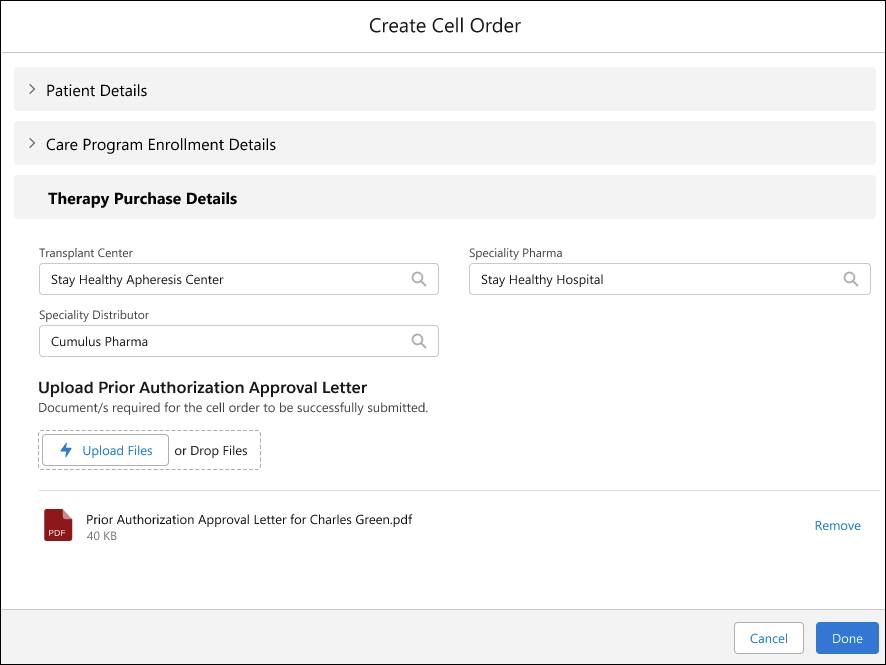Click the Speciality Pharma label
Image resolution: width=886 pixels, height=665 pixels.
(515, 253)
